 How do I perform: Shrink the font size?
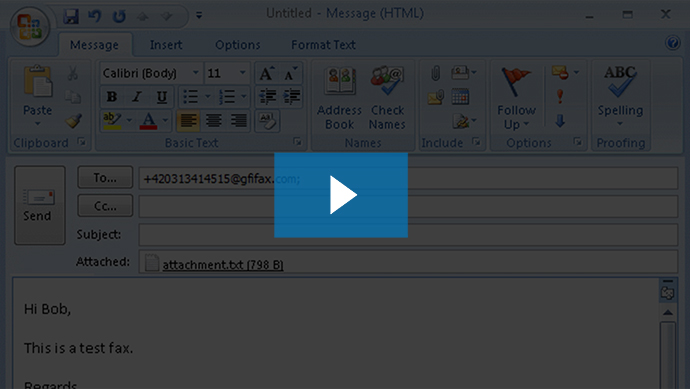290,73
